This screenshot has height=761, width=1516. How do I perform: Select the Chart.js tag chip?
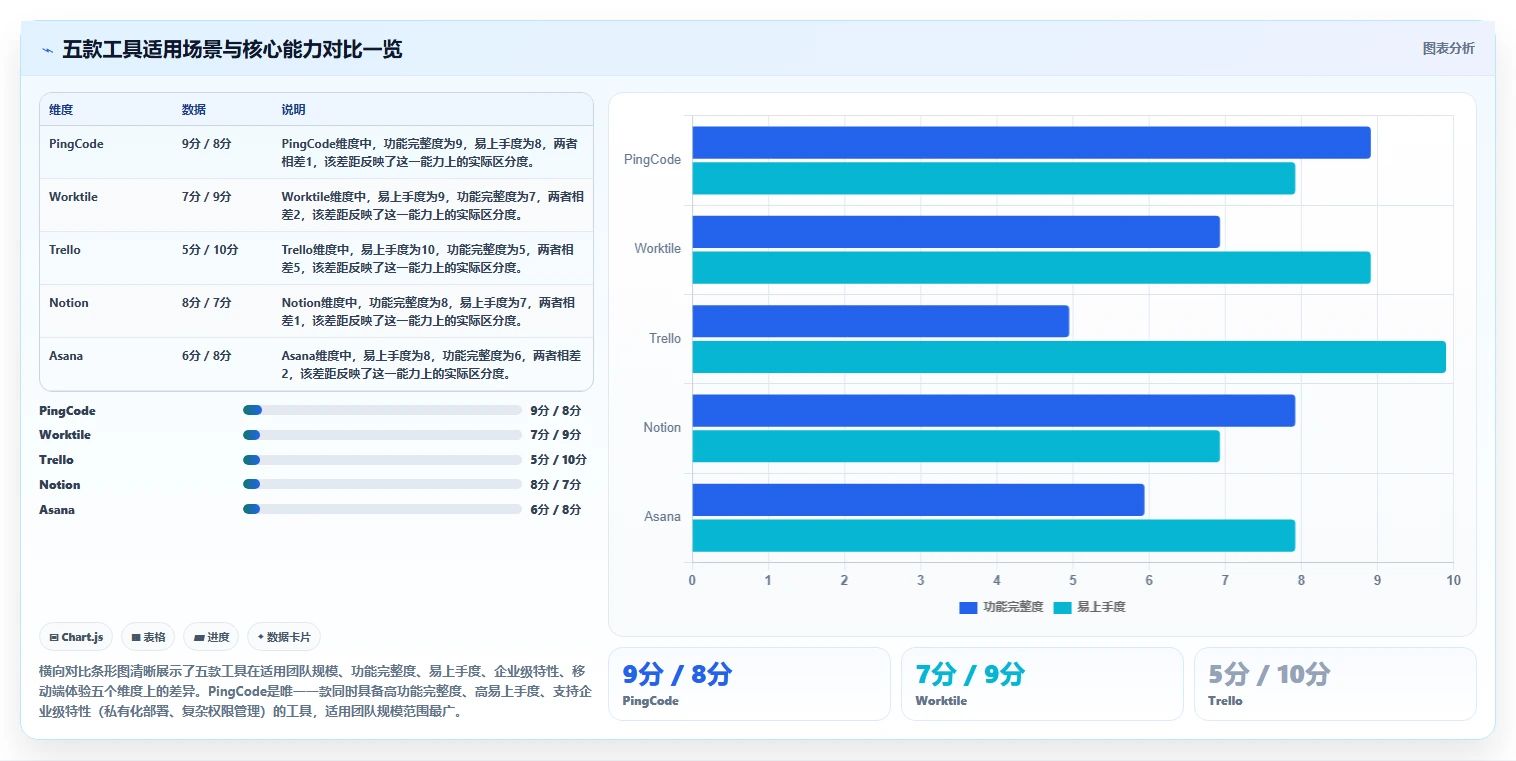coord(76,637)
